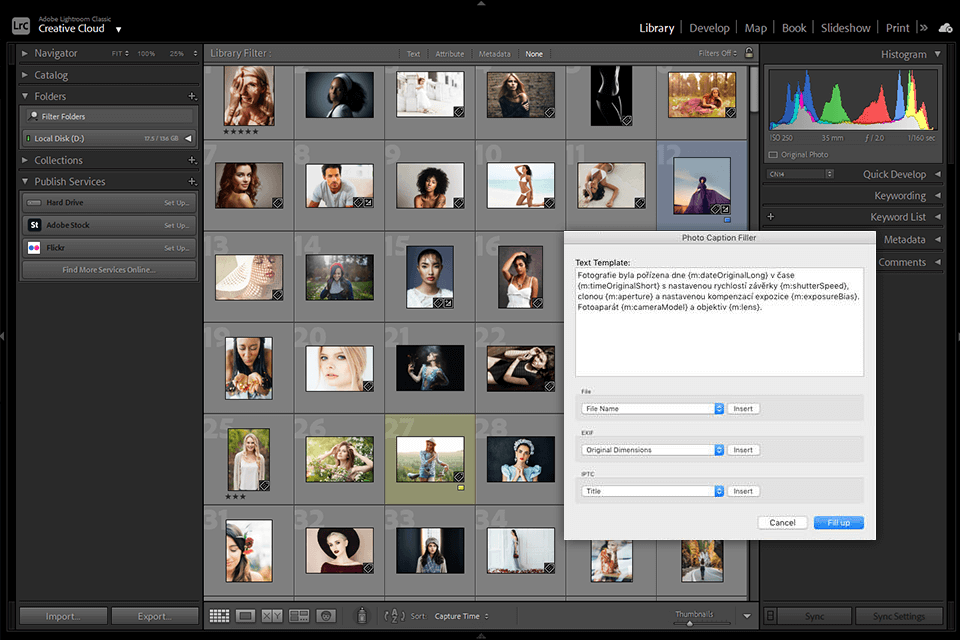The image size is (960, 640).
Task: Select Attribute in Library Filter bar
Action: pos(449,54)
